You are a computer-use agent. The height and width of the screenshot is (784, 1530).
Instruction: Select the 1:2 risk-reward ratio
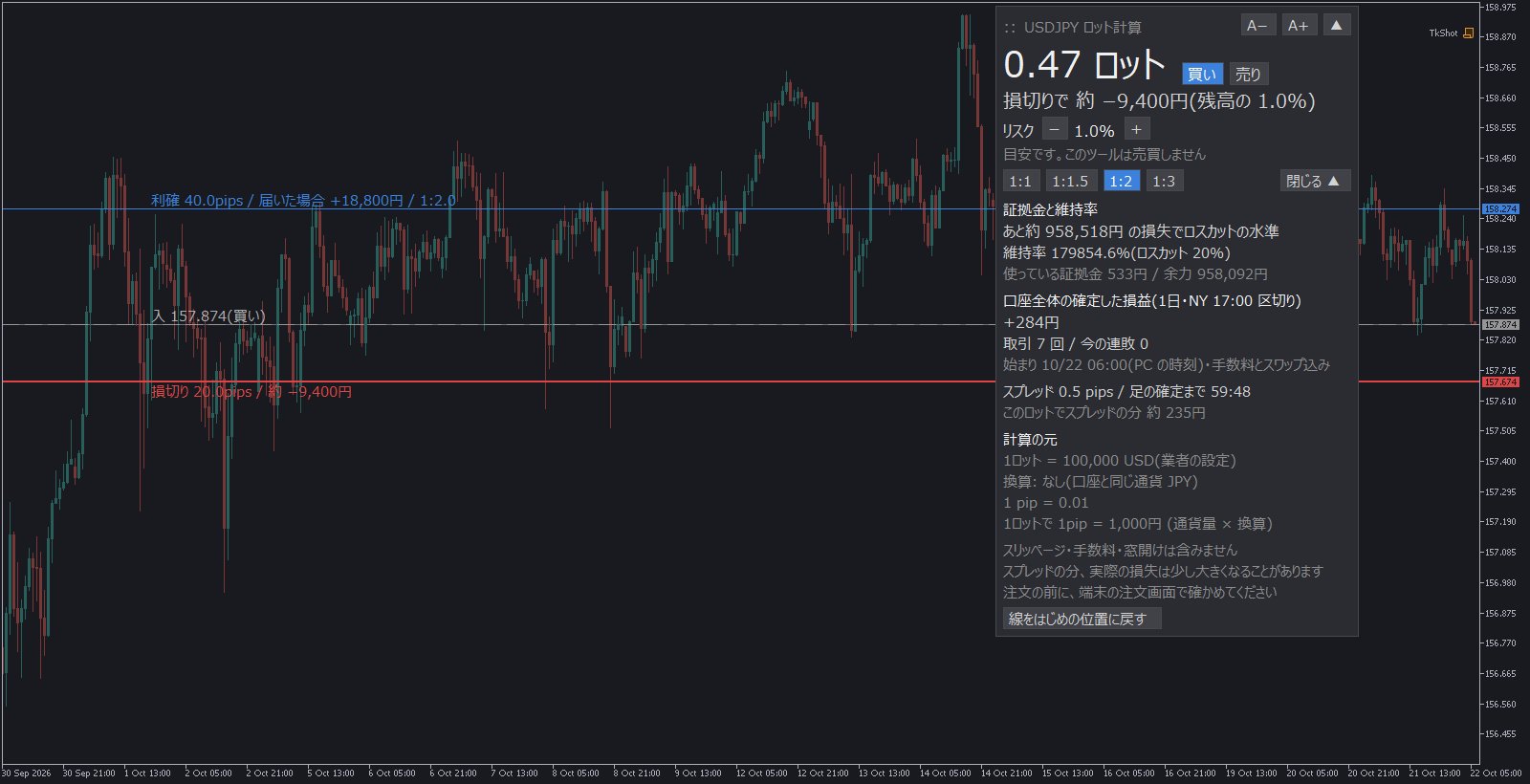coord(1122,182)
